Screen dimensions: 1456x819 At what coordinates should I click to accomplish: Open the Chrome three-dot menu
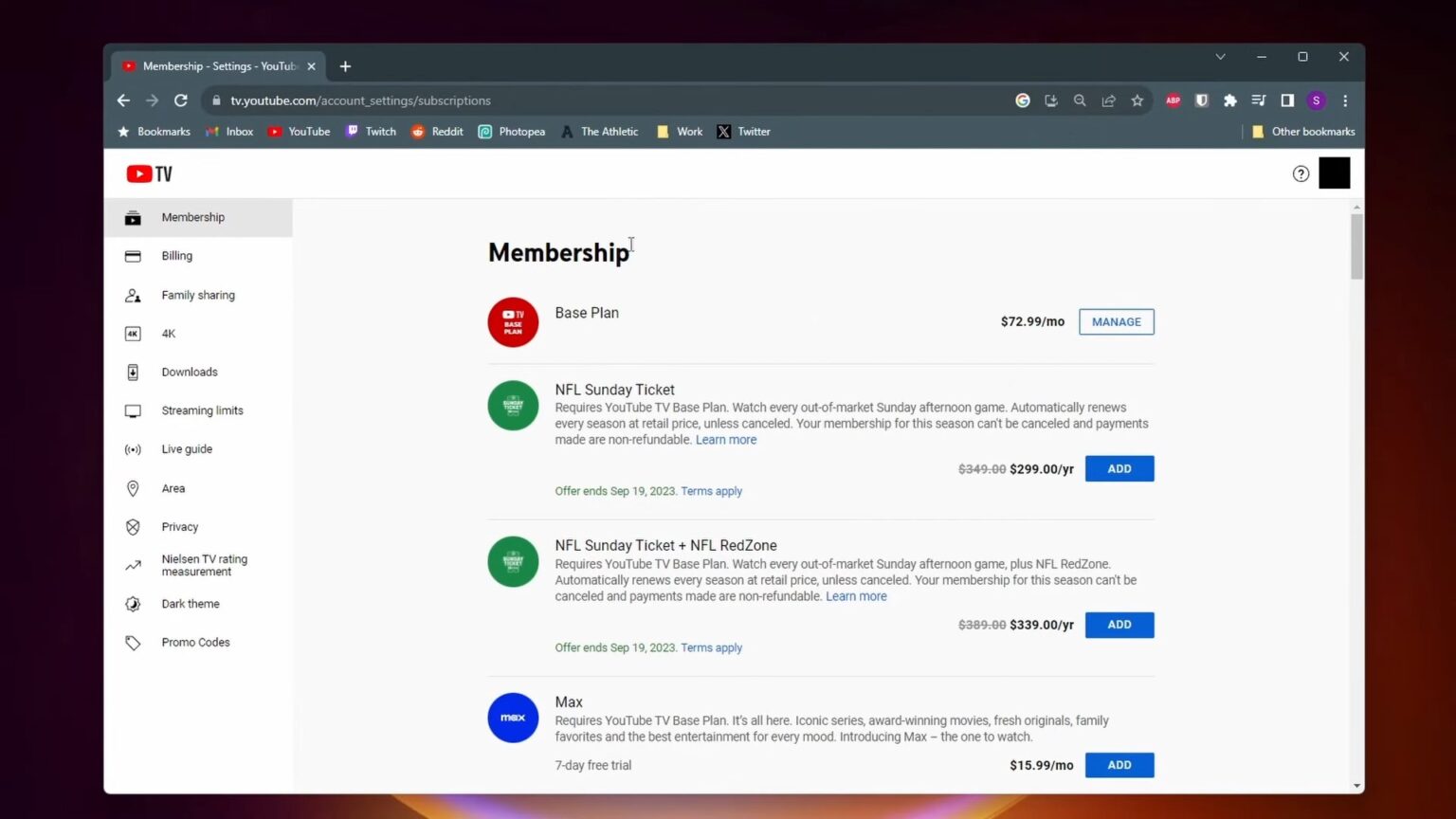1345,100
